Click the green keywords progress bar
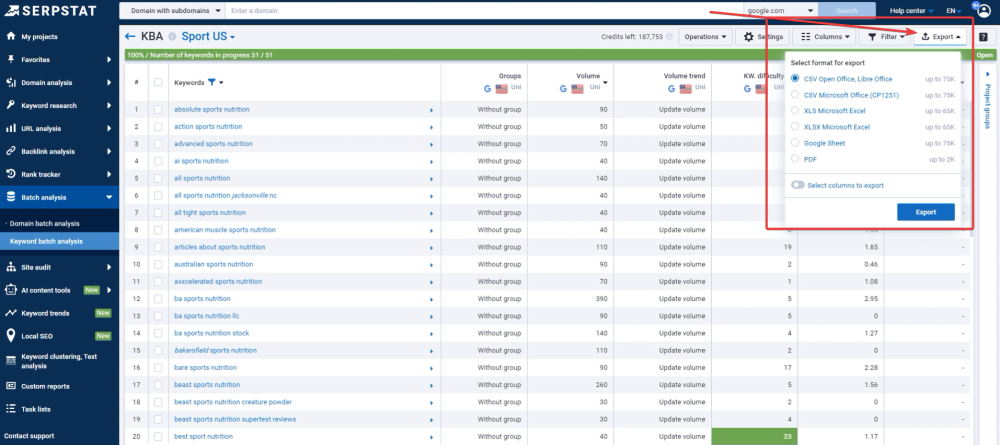 tap(549, 55)
